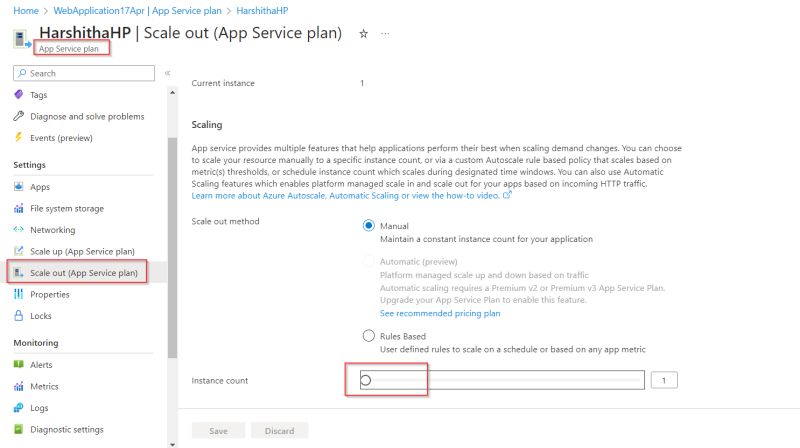Click the Scaling heading text
800x448 pixels.
207,125
